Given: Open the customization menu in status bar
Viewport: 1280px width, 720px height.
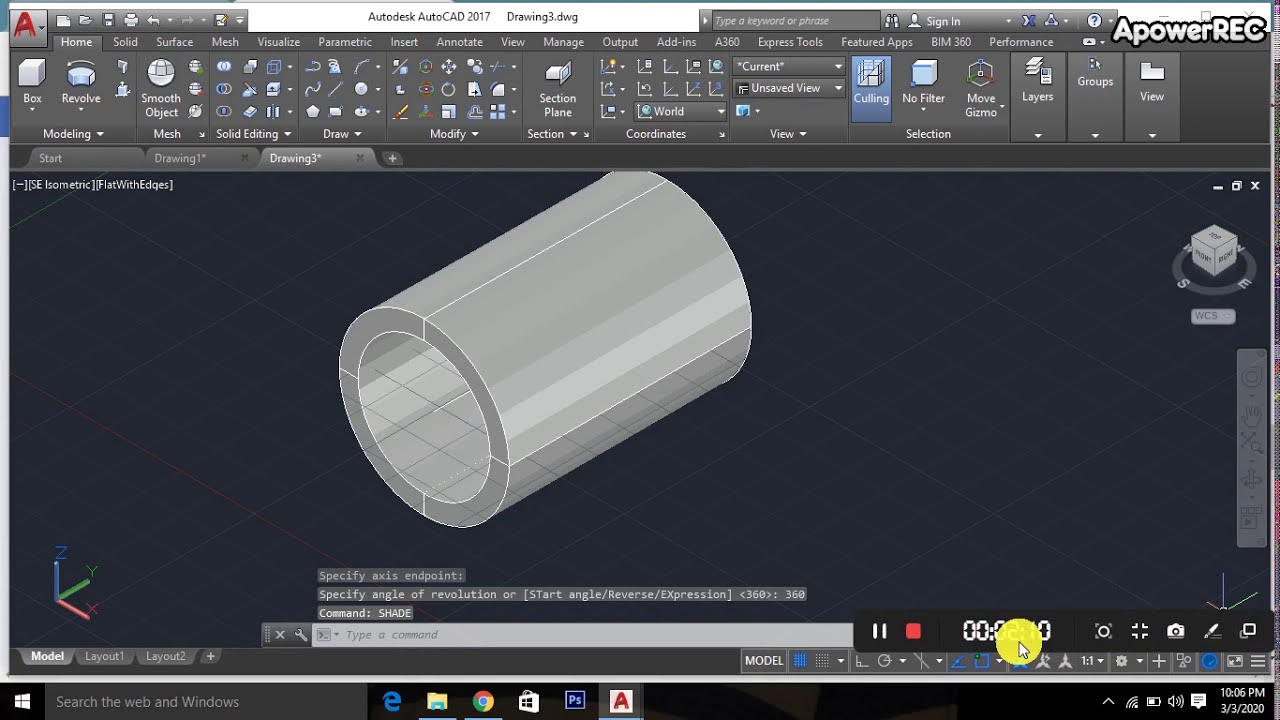Looking at the screenshot, I should pos(1258,661).
